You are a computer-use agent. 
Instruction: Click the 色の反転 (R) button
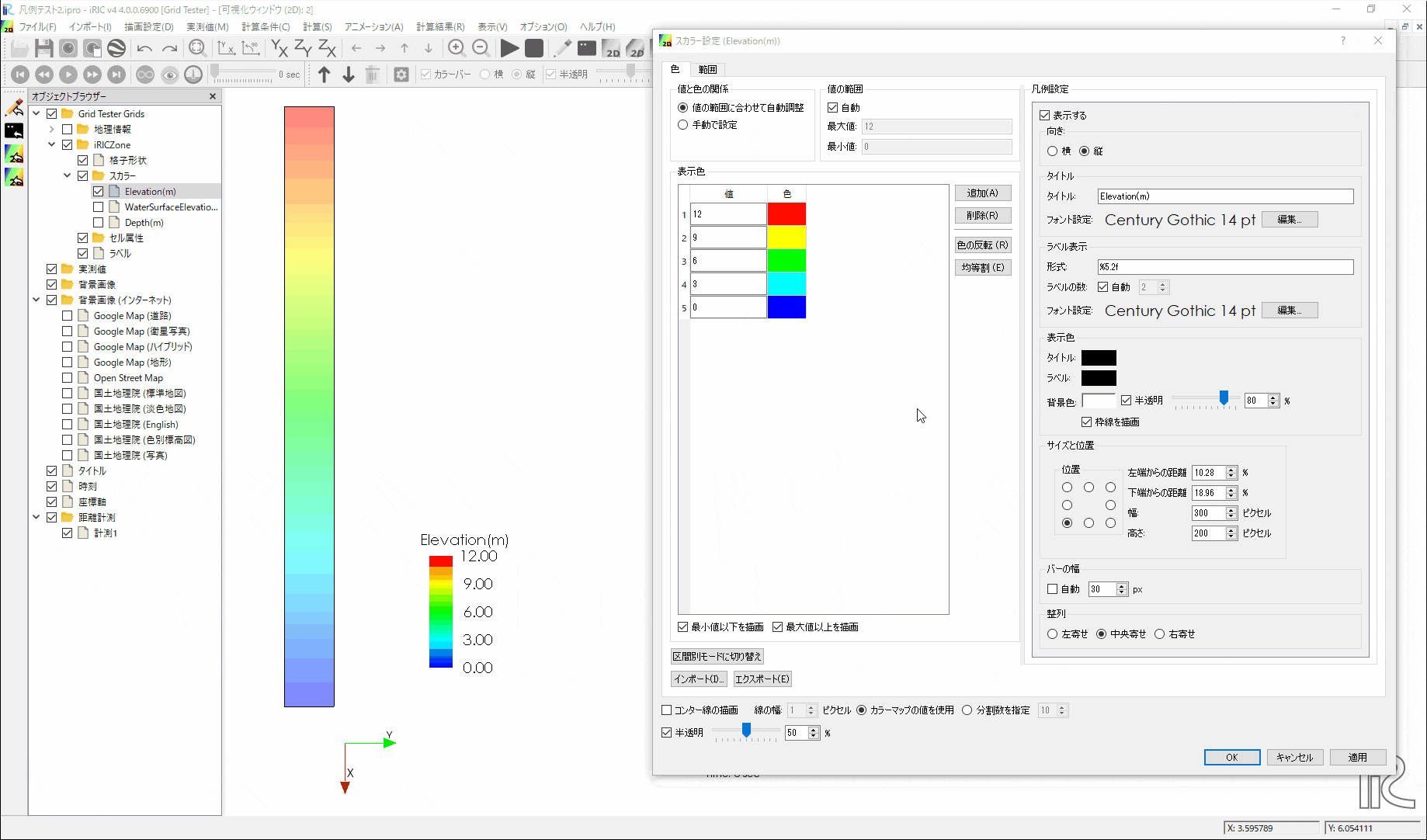[x=982, y=245]
